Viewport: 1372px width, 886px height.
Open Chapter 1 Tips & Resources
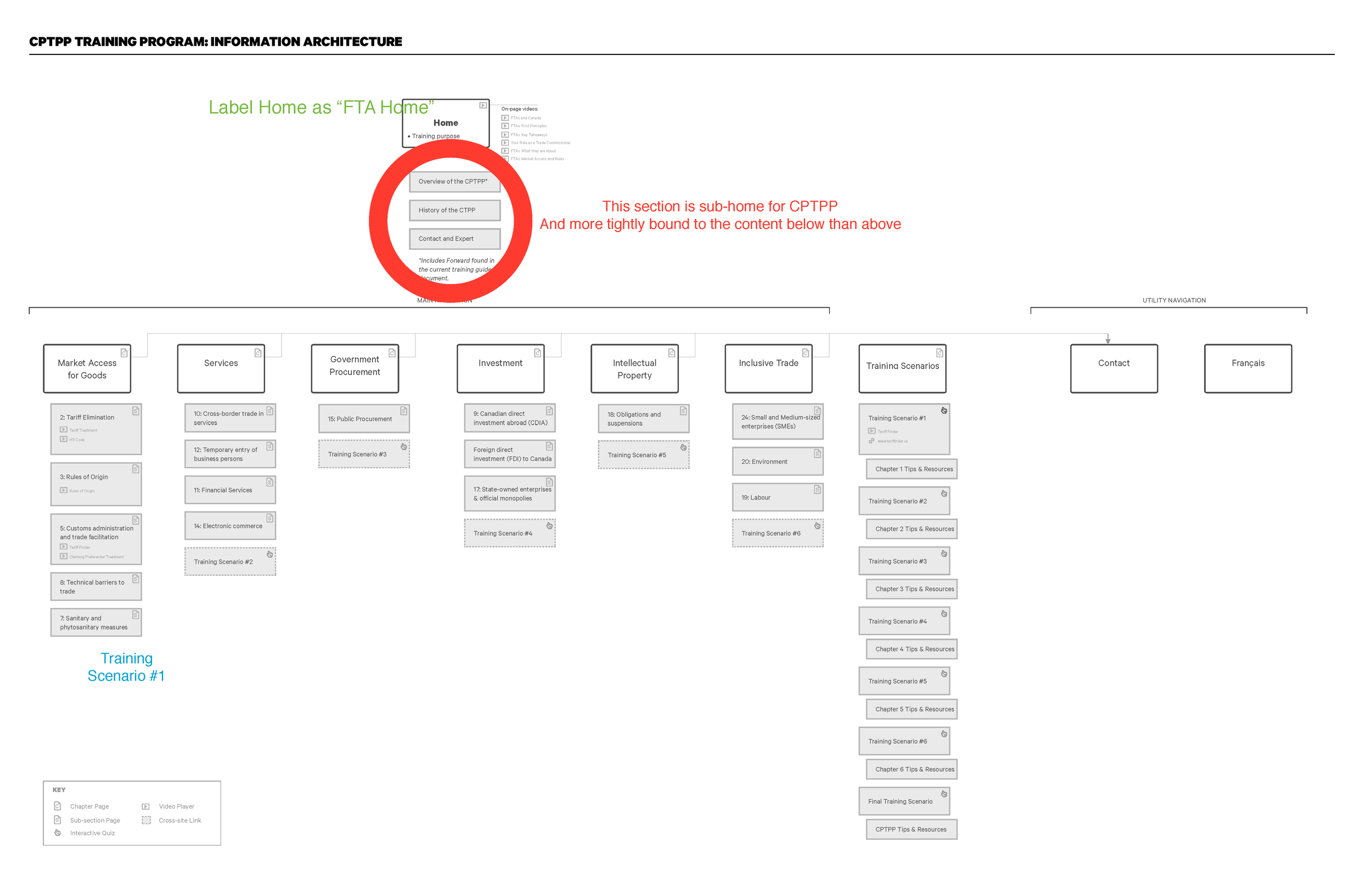(911, 469)
